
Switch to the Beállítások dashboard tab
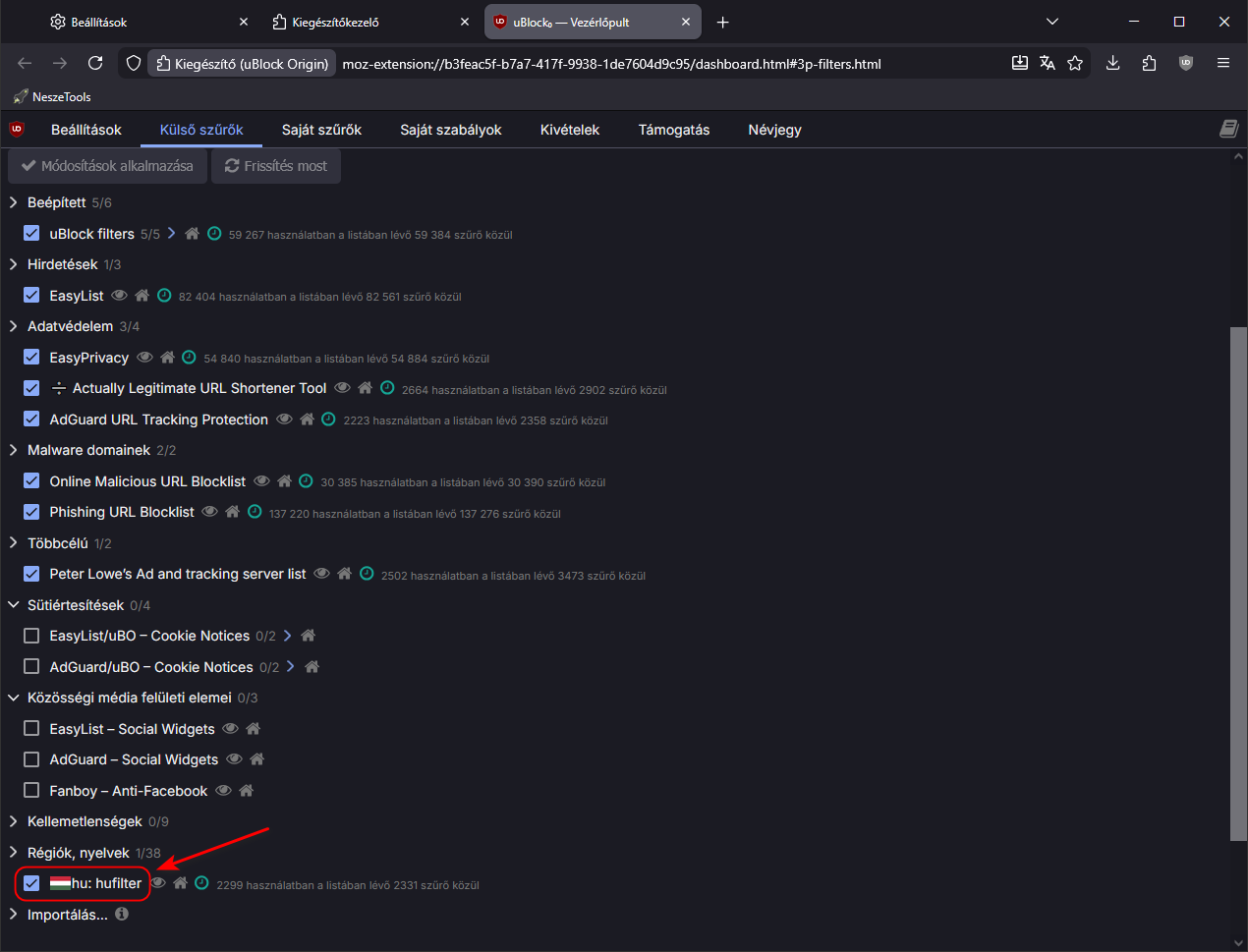tap(86, 130)
